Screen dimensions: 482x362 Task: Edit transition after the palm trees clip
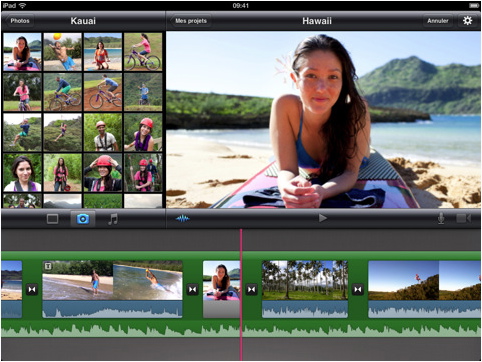(x=358, y=289)
